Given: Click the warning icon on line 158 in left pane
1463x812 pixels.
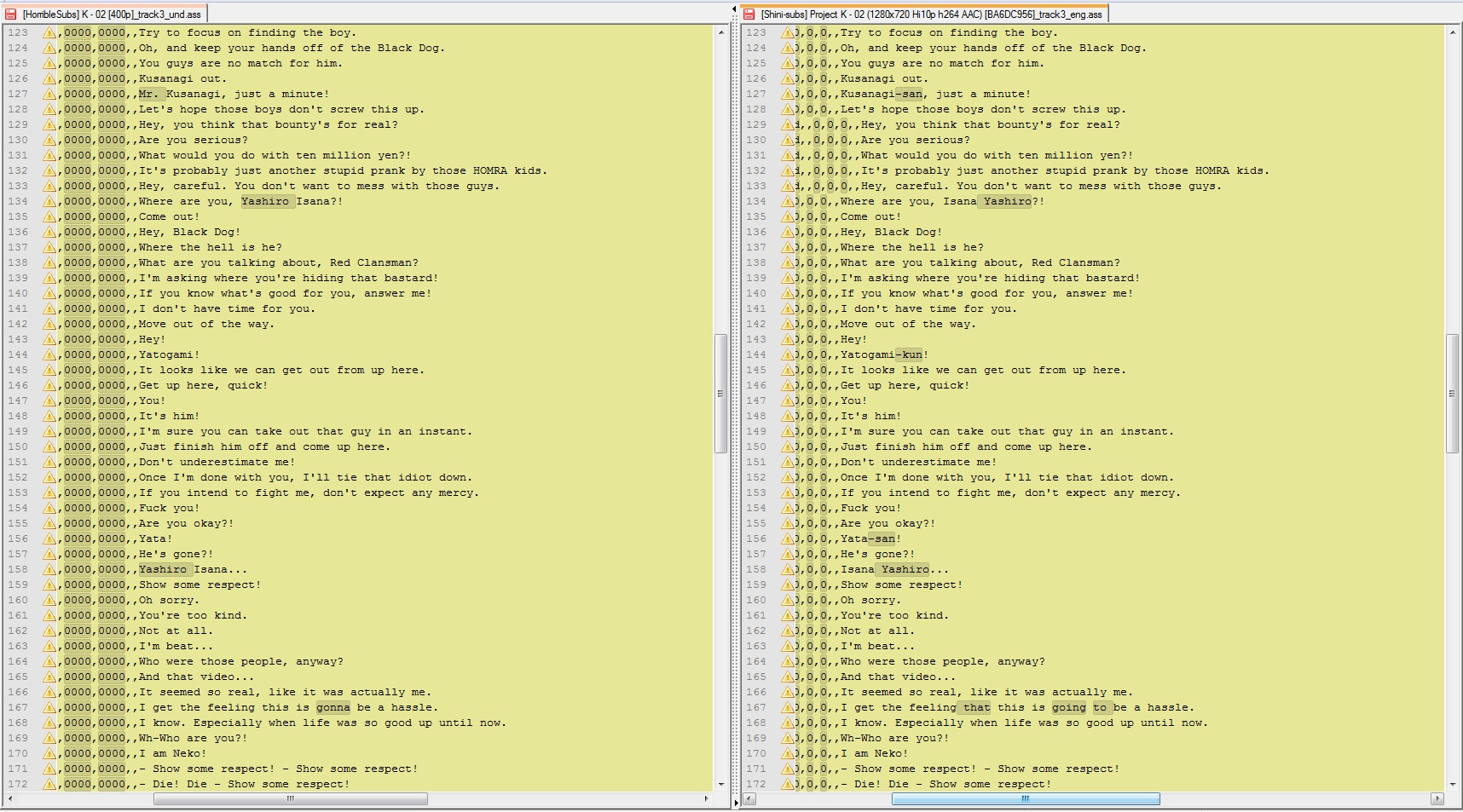Looking at the screenshot, I should click(x=50, y=570).
